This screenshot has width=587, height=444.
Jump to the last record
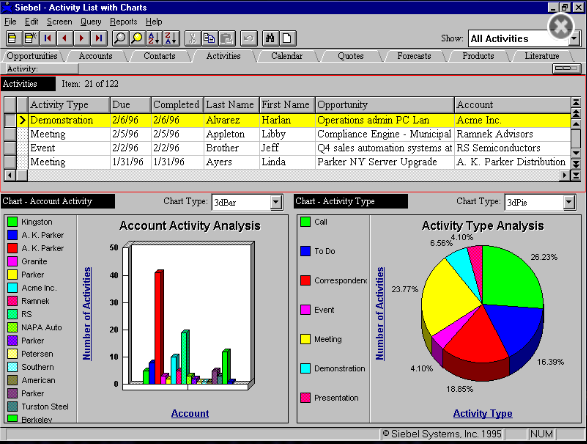tap(99, 38)
